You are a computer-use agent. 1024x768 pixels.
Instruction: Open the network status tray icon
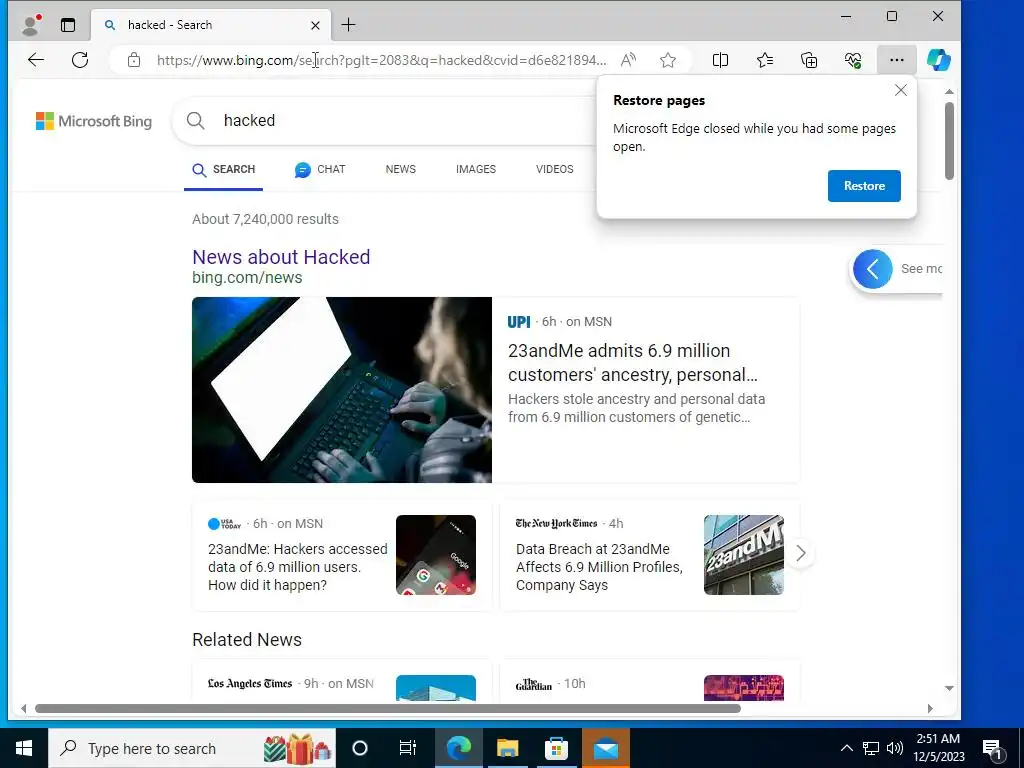click(871, 748)
